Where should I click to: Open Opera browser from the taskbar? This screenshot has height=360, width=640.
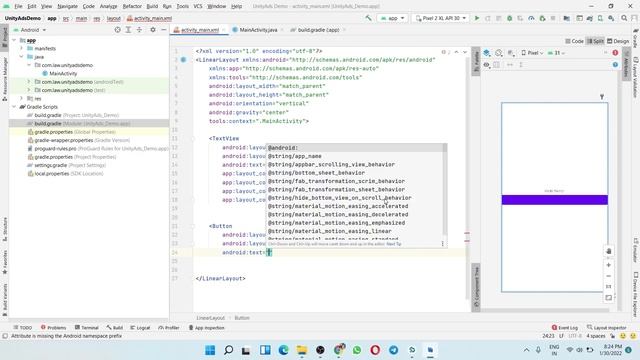375,350
